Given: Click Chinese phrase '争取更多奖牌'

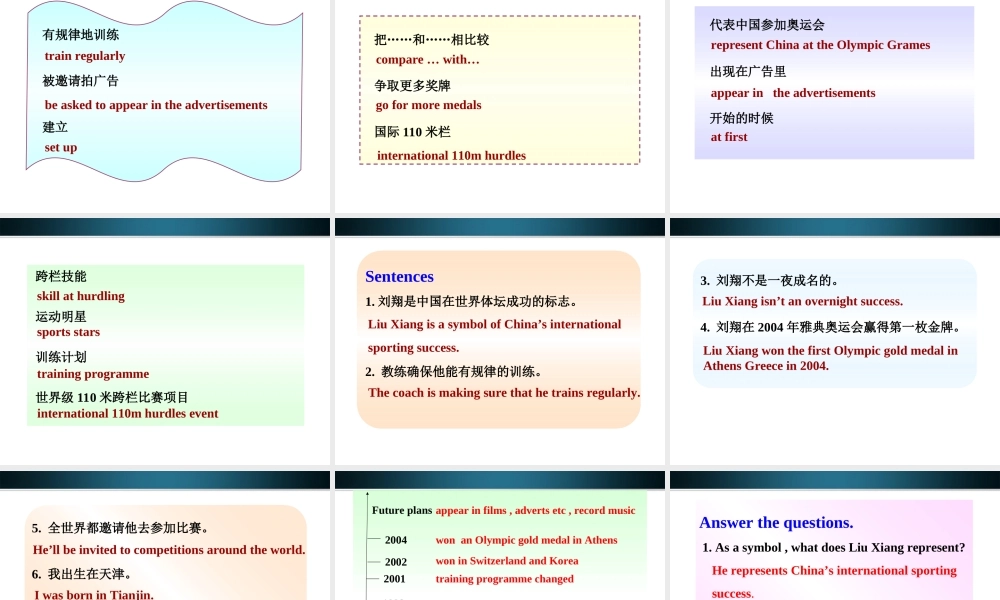Looking at the screenshot, I should [413, 85].
